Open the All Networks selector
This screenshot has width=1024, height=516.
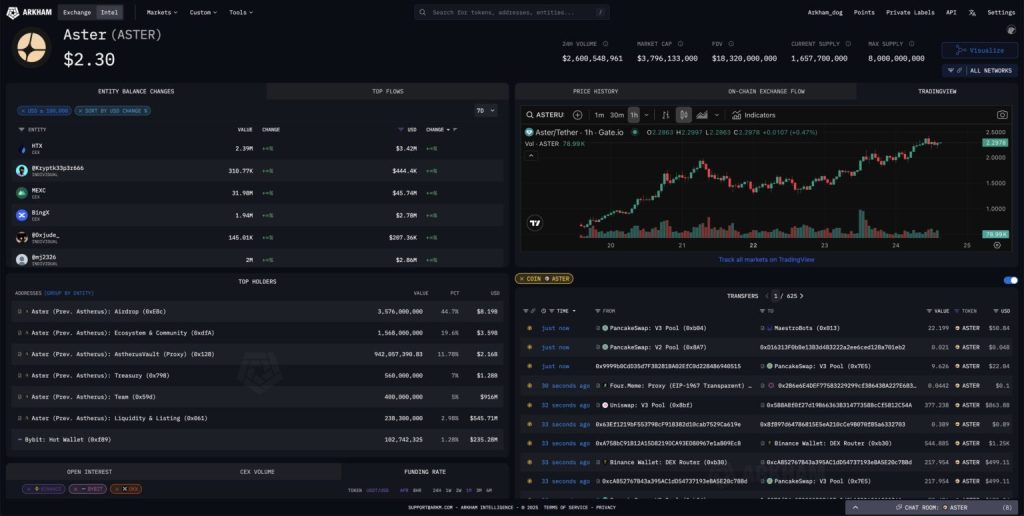(x=980, y=71)
